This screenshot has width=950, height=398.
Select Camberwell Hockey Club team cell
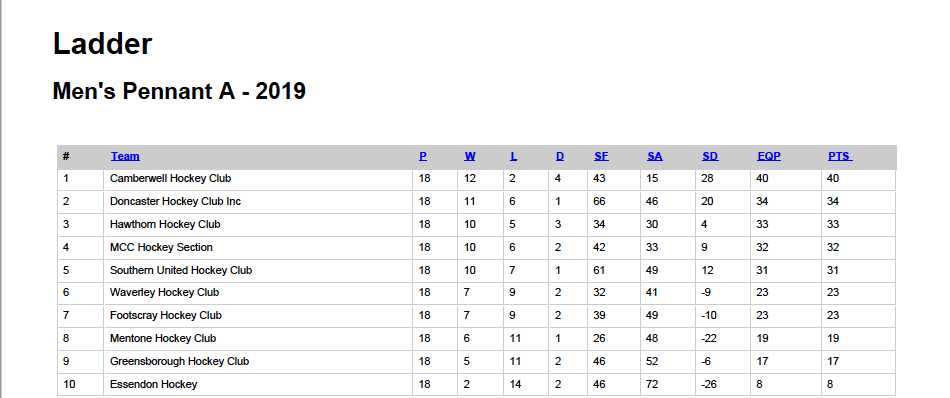[x=258, y=179]
